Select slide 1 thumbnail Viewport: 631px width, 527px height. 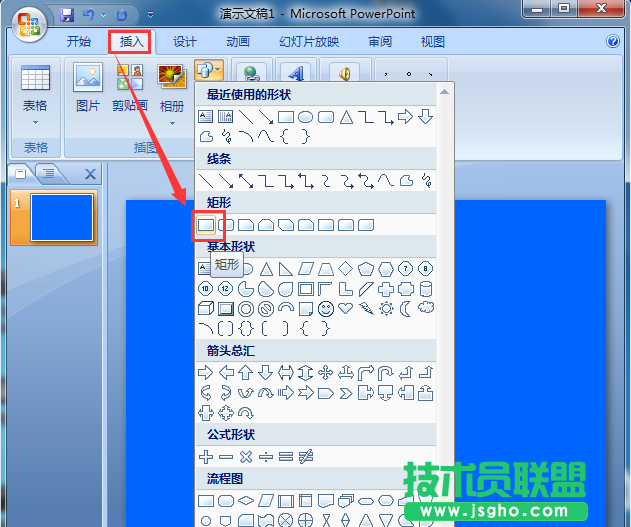tap(62, 218)
